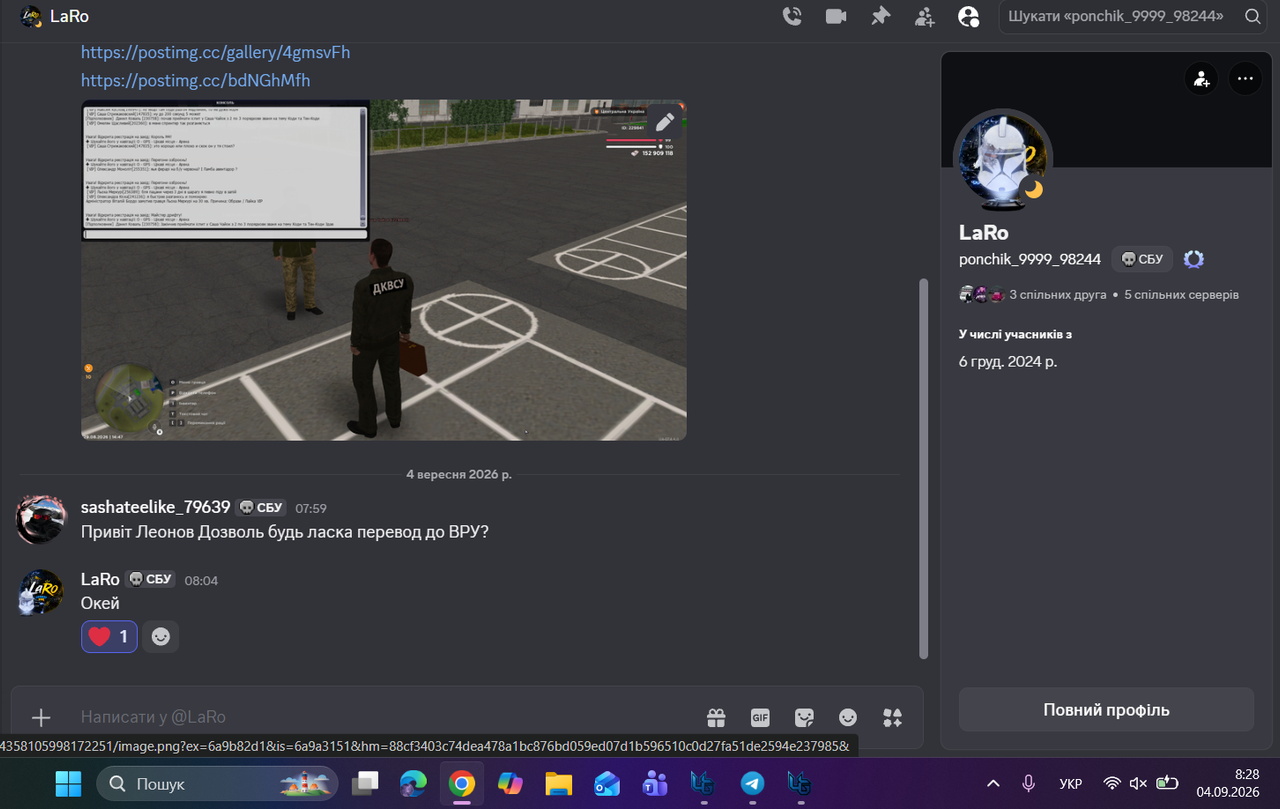This screenshot has width=1280, height=809.
Task: Open the three-dot more options in profile panel
Action: [1245, 78]
